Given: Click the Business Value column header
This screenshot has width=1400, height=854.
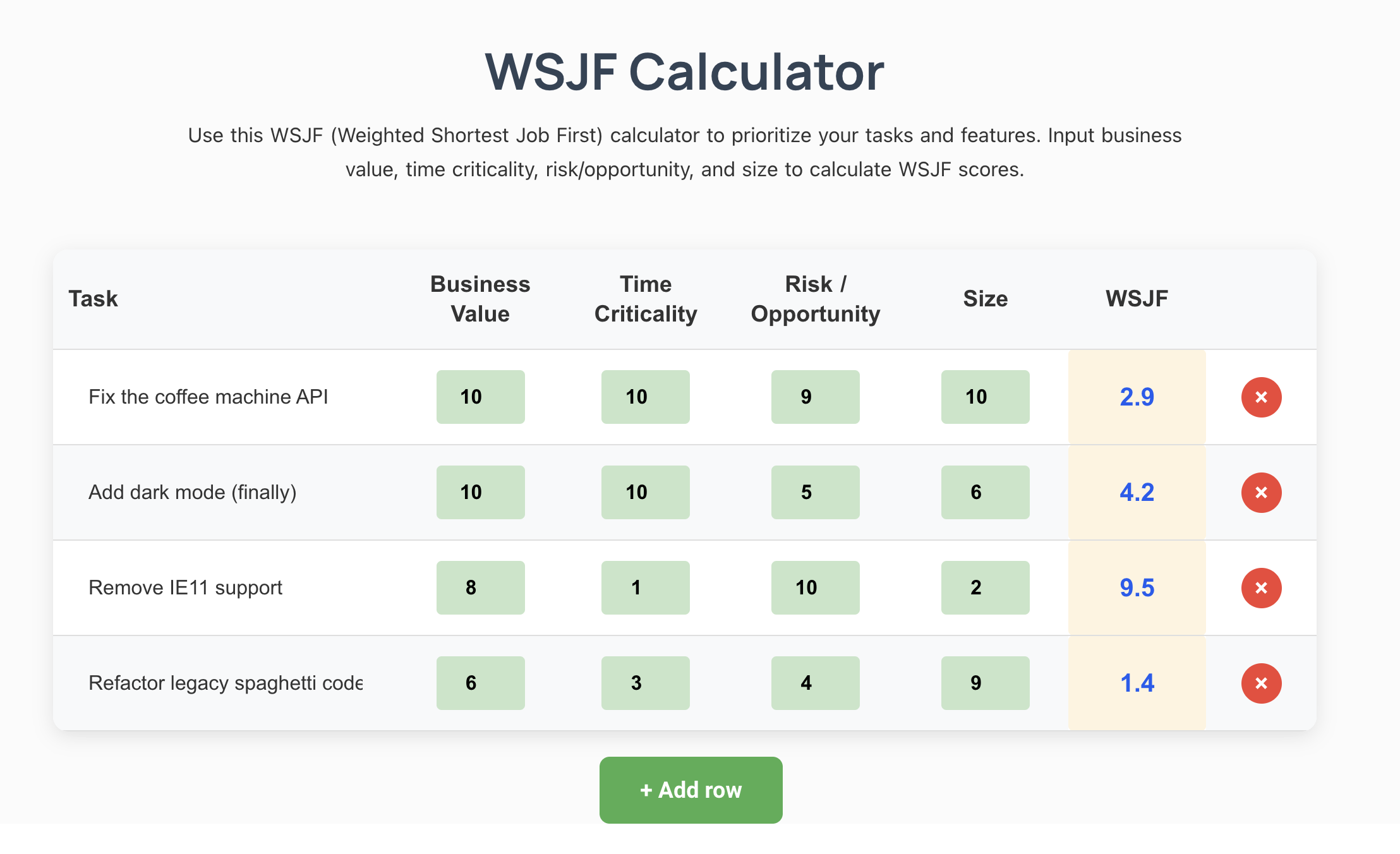Looking at the screenshot, I should point(480,299).
